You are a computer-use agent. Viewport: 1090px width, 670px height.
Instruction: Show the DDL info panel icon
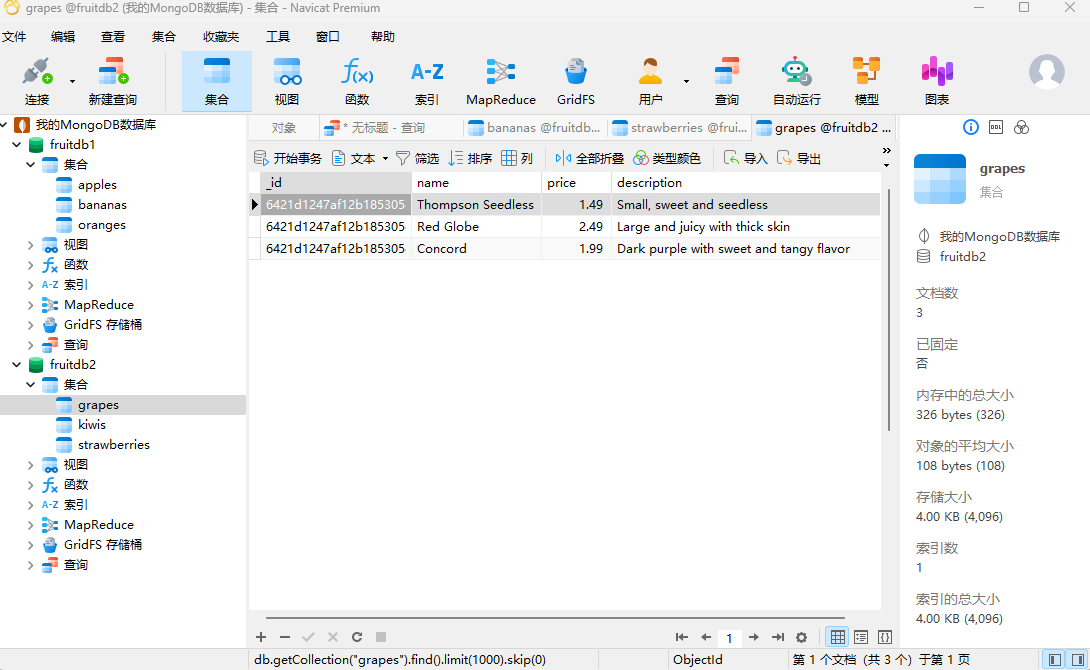[996, 127]
